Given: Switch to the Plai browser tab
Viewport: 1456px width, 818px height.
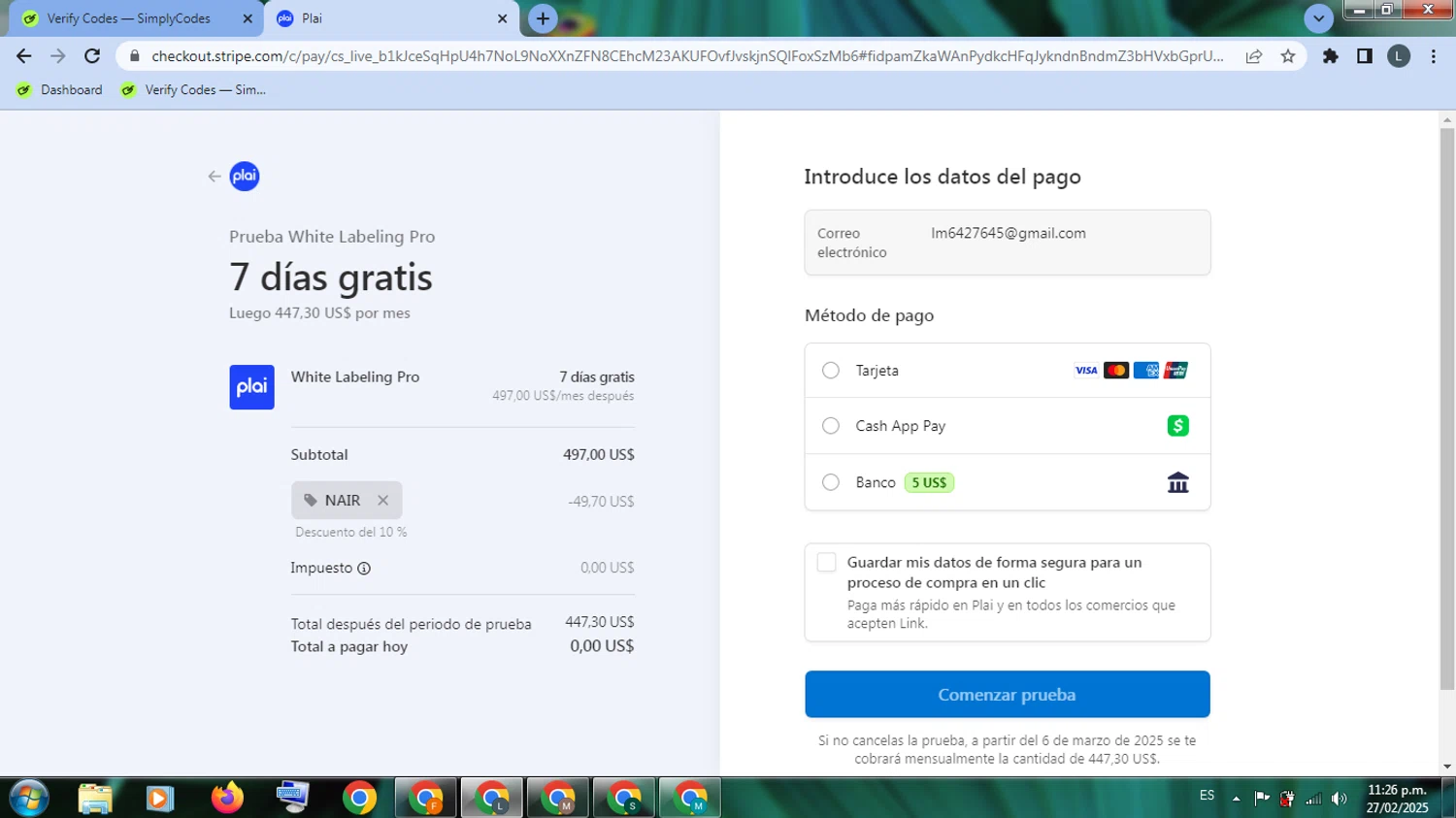Looking at the screenshot, I should coord(392,18).
